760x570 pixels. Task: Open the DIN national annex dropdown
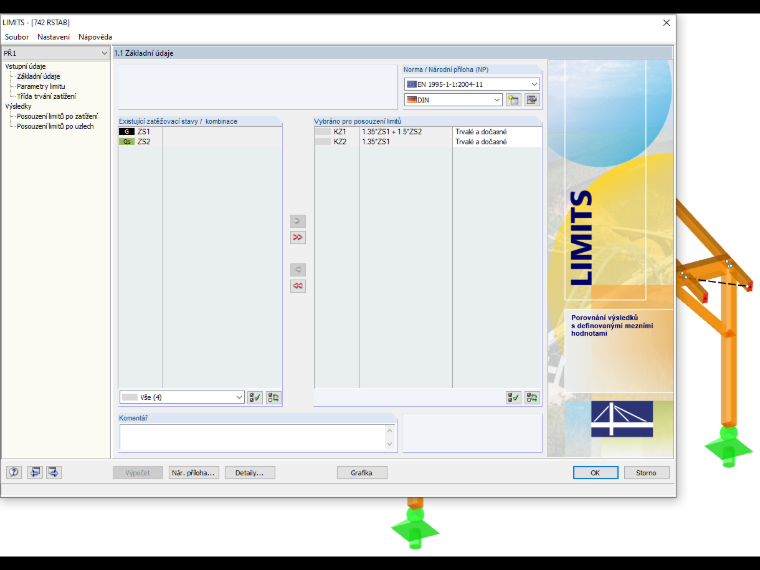coord(453,100)
